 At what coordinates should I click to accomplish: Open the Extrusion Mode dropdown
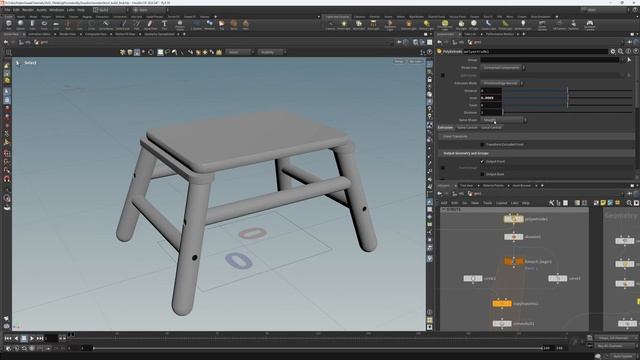(x=502, y=83)
